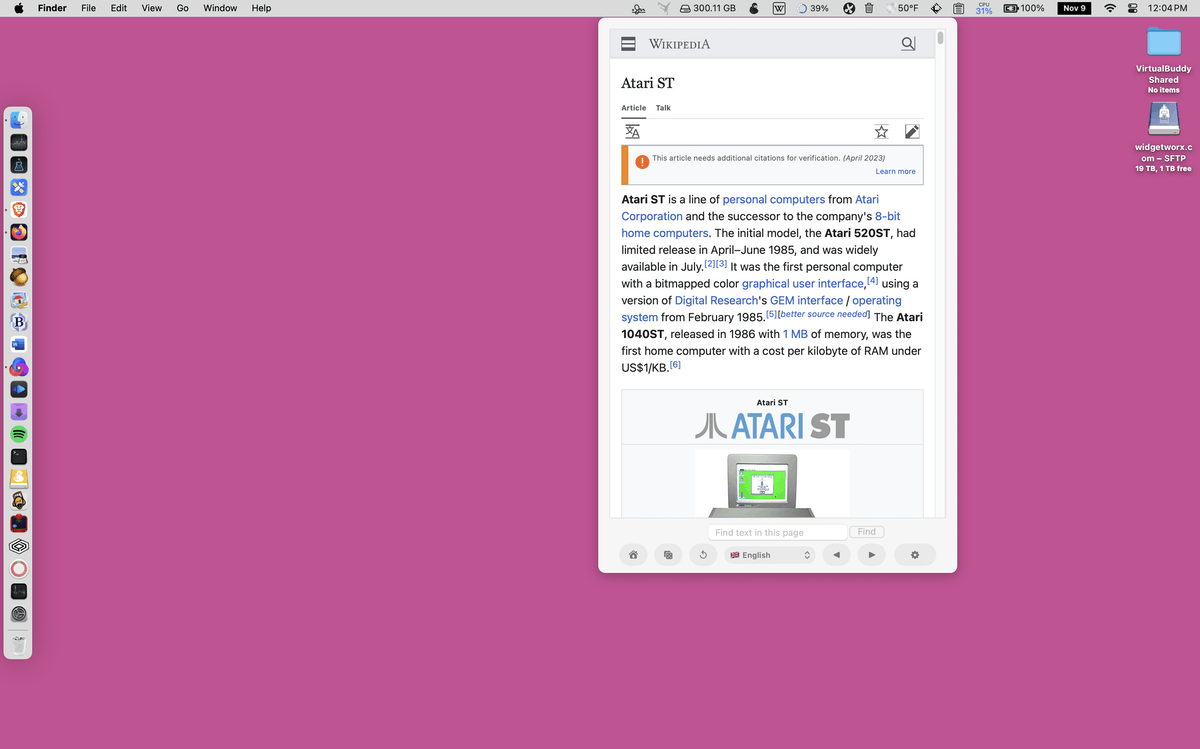The image size is (1200, 749).
Task: Open the English language dropdown
Action: click(x=770, y=555)
